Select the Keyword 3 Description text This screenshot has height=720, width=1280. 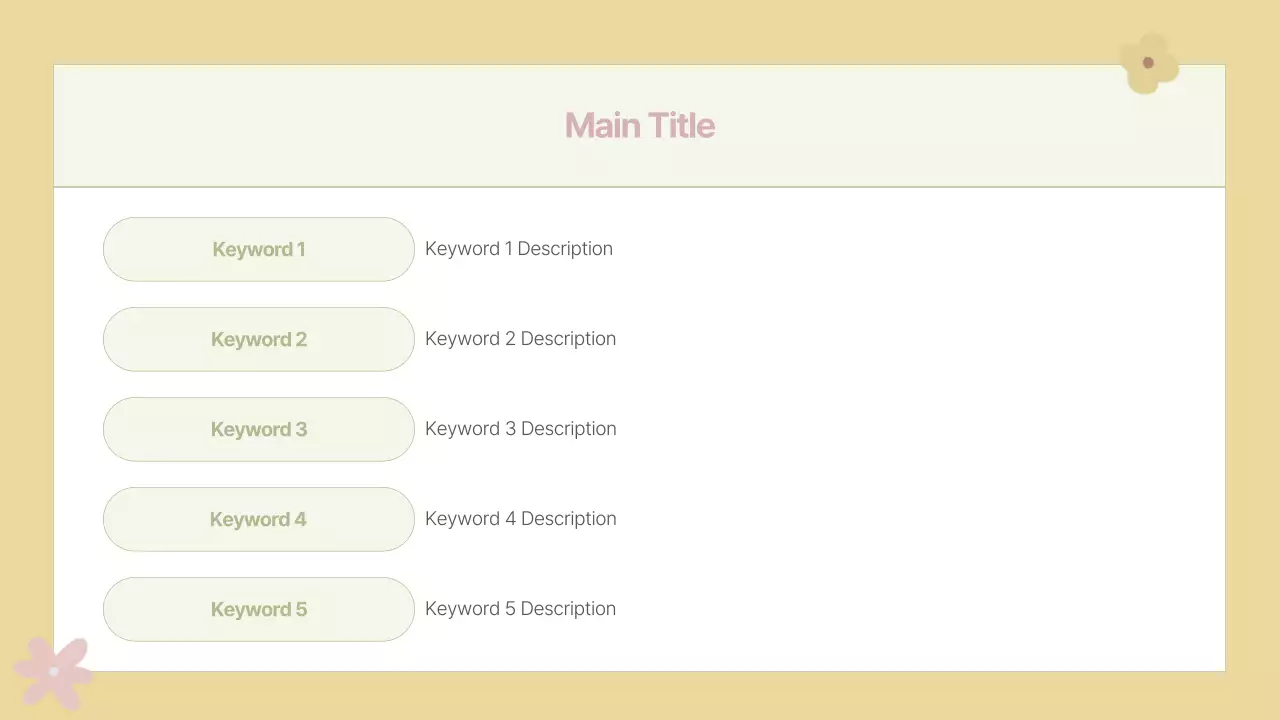[x=520, y=429]
